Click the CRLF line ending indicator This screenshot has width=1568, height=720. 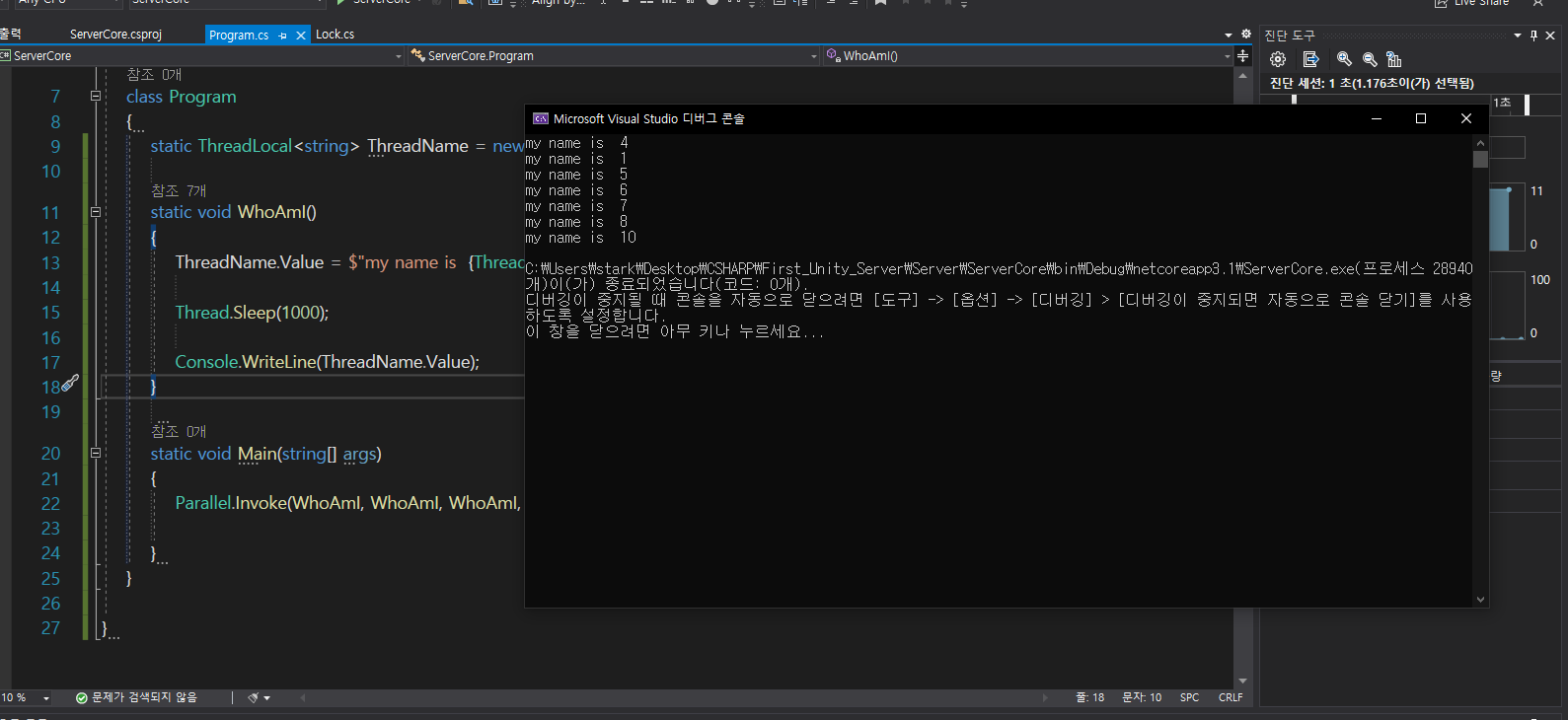[x=1231, y=697]
